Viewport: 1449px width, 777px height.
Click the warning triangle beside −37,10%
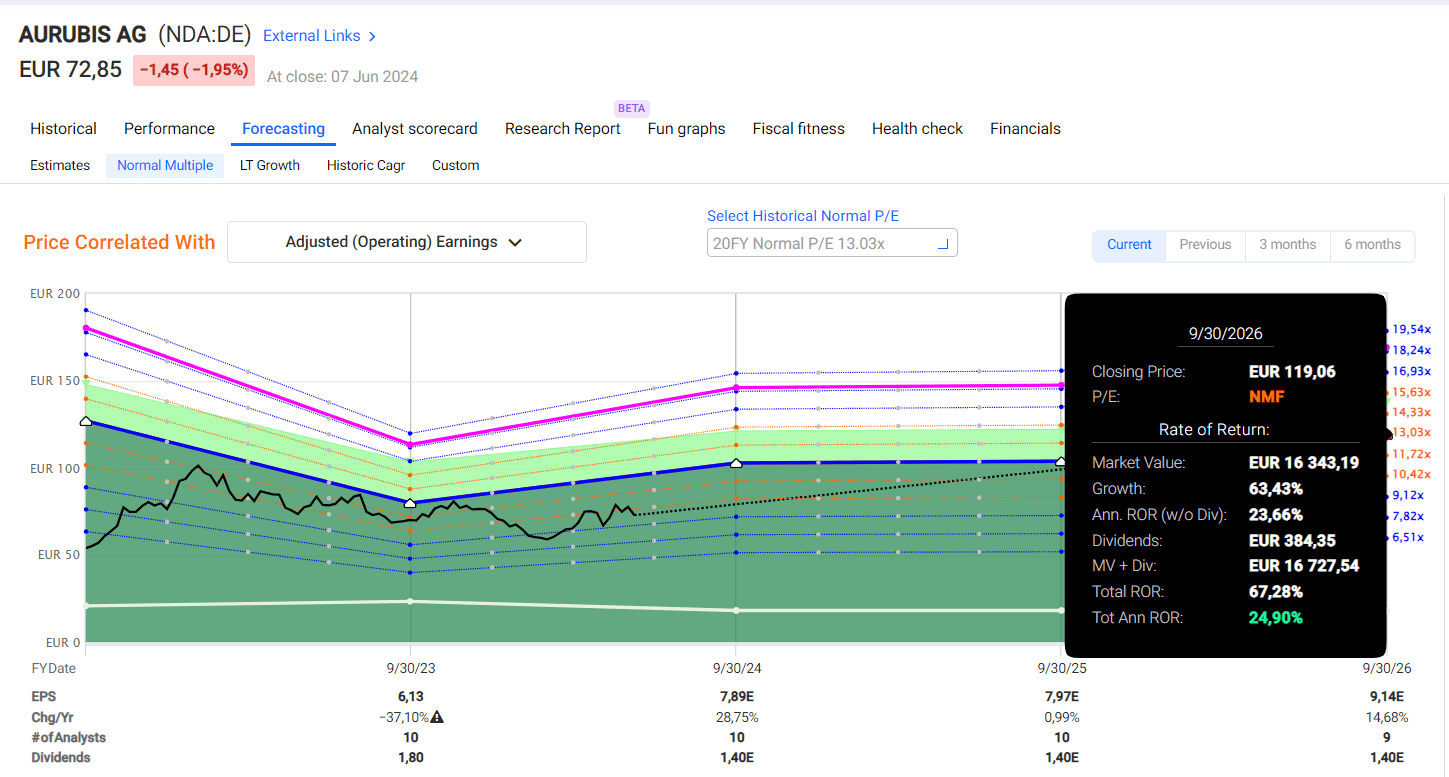[437, 717]
